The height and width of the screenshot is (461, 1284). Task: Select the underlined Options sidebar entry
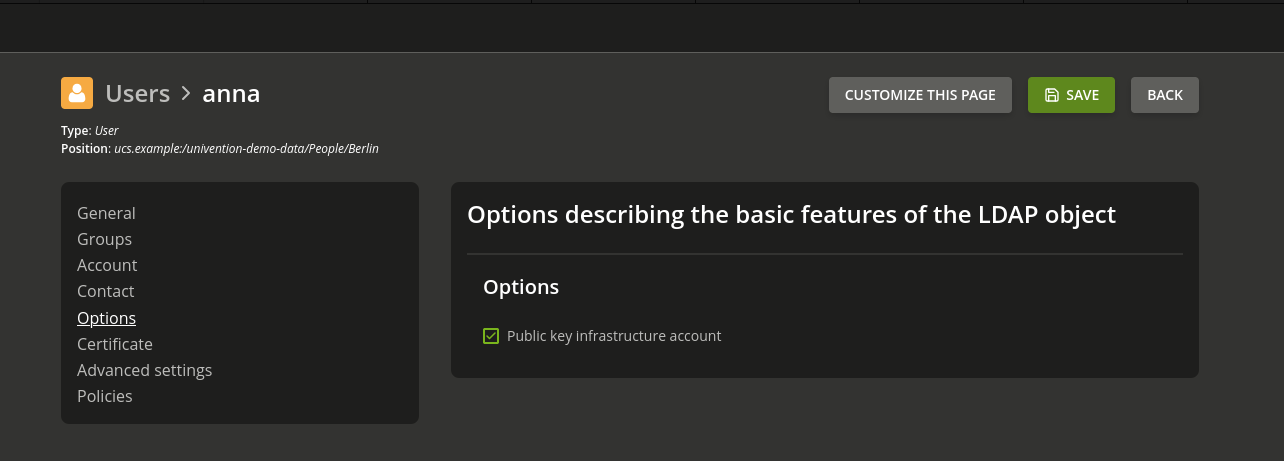click(106, 318)
